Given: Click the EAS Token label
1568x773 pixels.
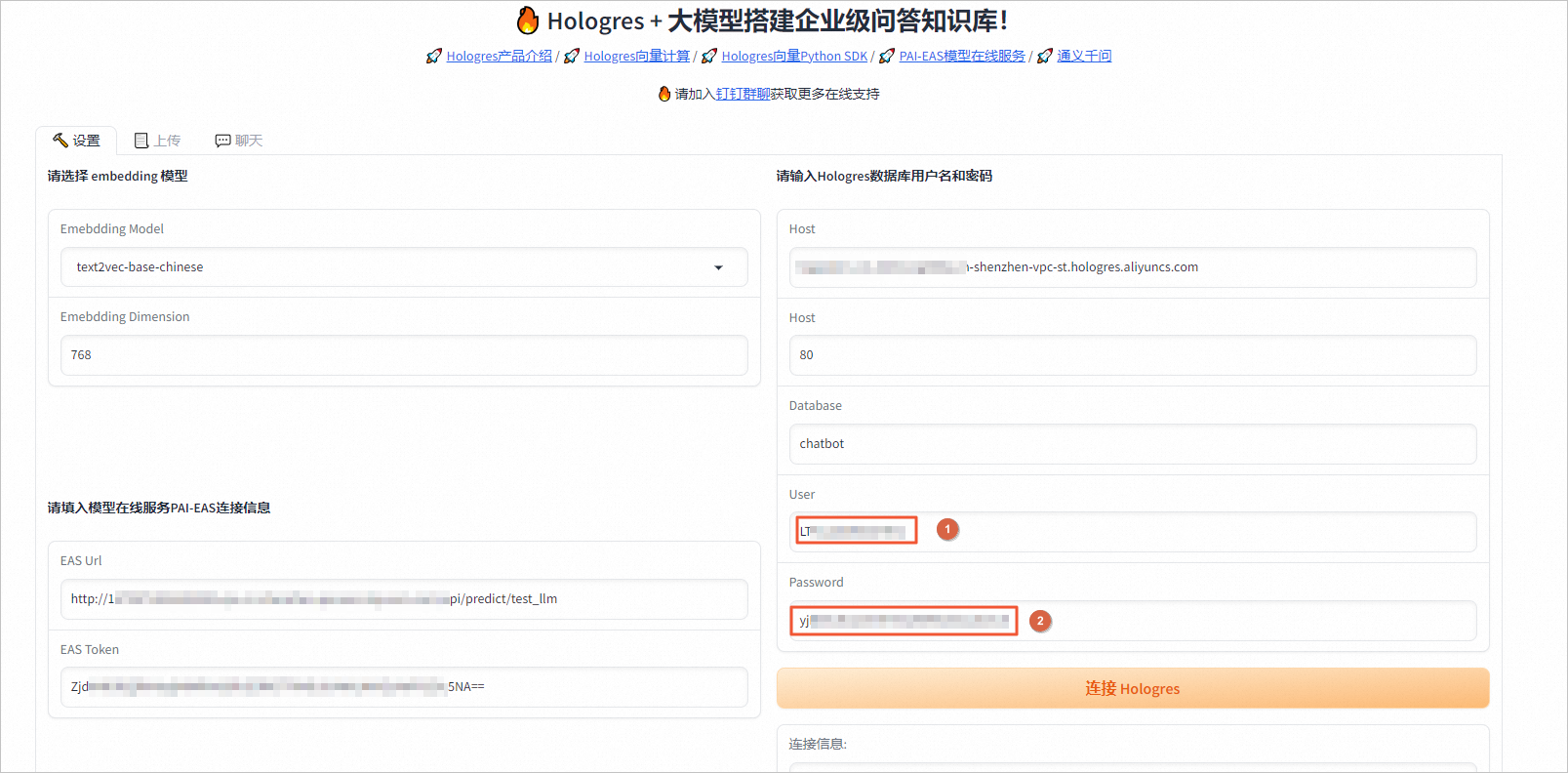Looking at the screenshot, I should pyautogui.click(x=90, y=650).
